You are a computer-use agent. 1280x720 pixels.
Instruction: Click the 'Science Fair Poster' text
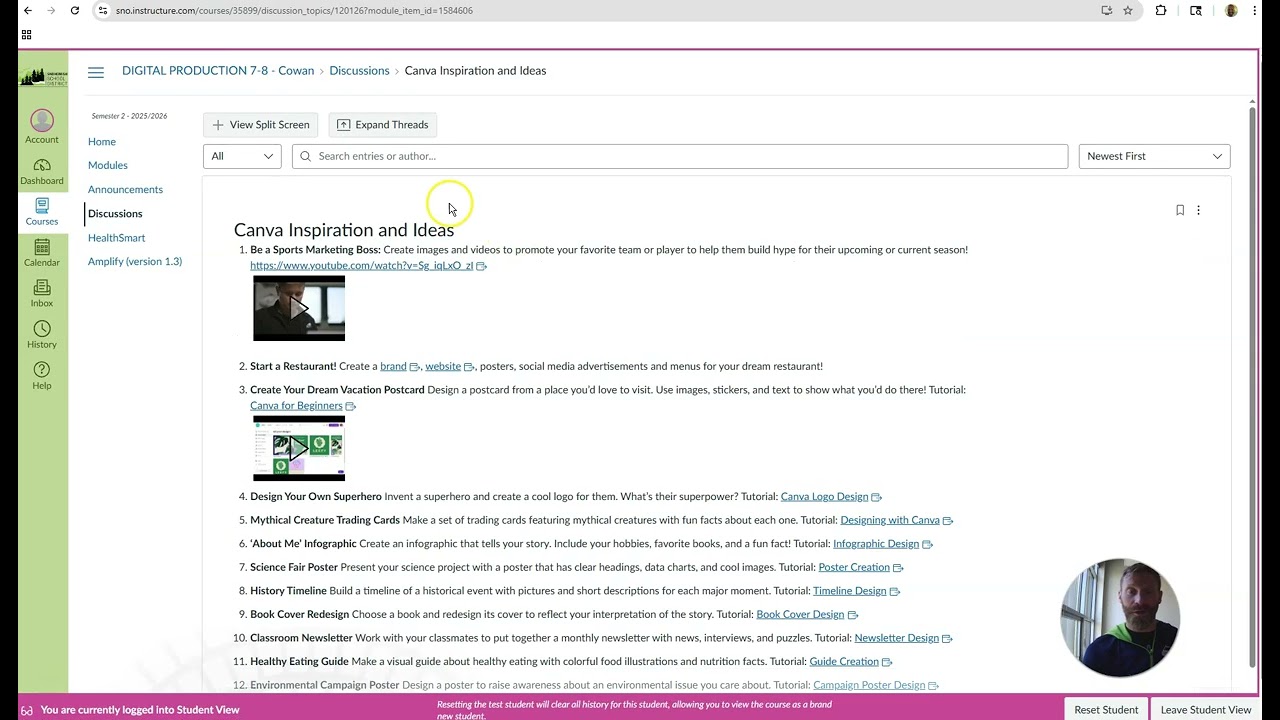(294, 567)
